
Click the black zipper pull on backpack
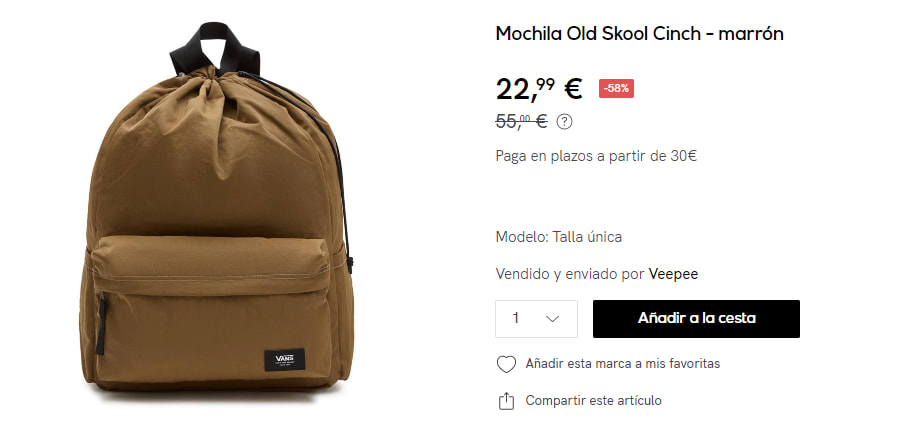click(101, 323)
